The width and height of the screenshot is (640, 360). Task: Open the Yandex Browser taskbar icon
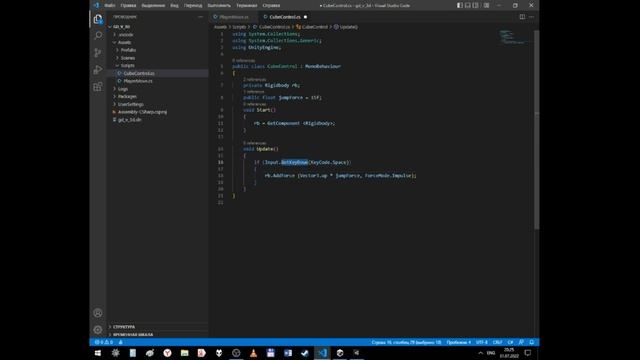167,353
